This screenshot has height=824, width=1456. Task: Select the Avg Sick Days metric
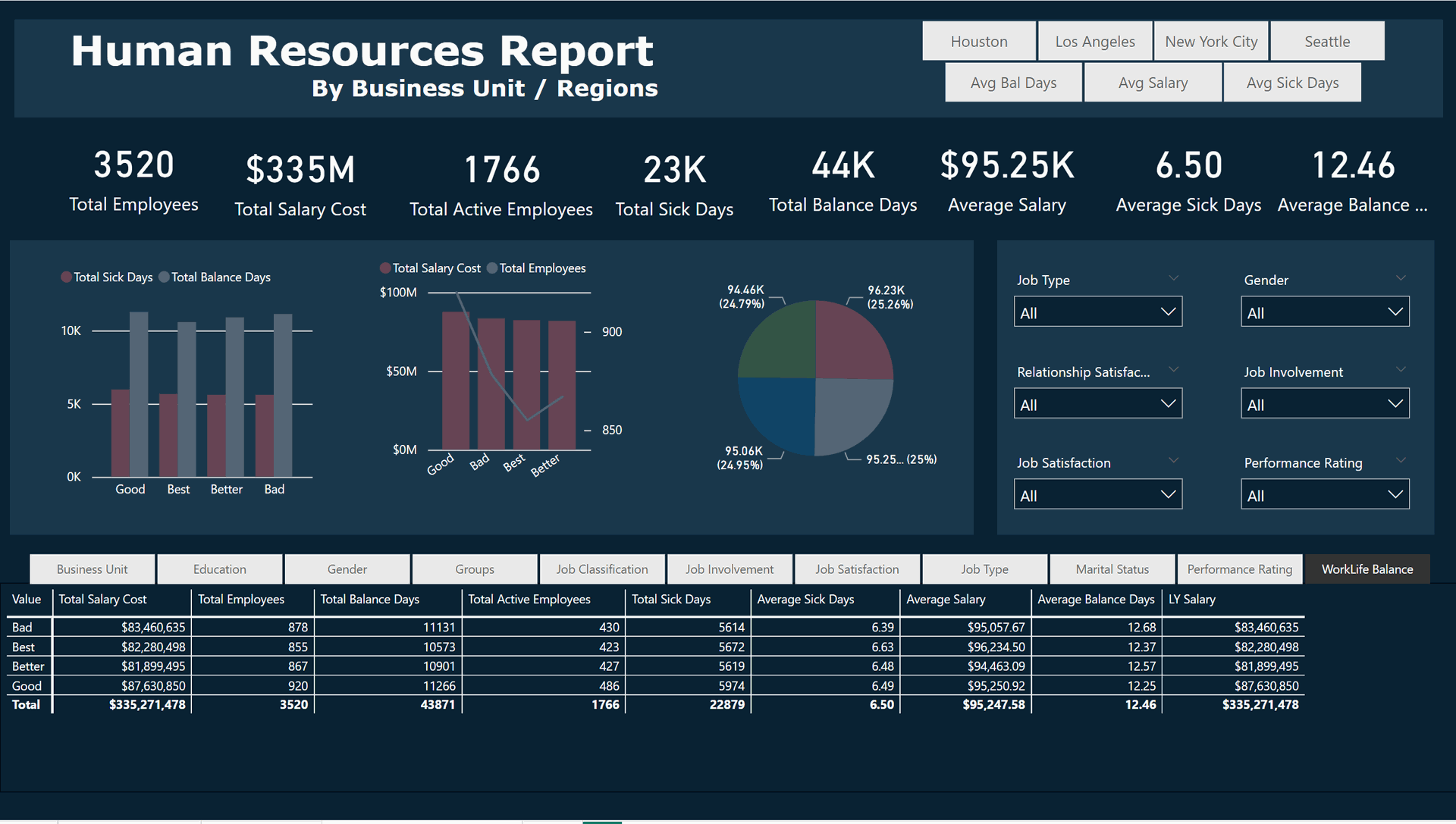click(x=1292, y=82)
